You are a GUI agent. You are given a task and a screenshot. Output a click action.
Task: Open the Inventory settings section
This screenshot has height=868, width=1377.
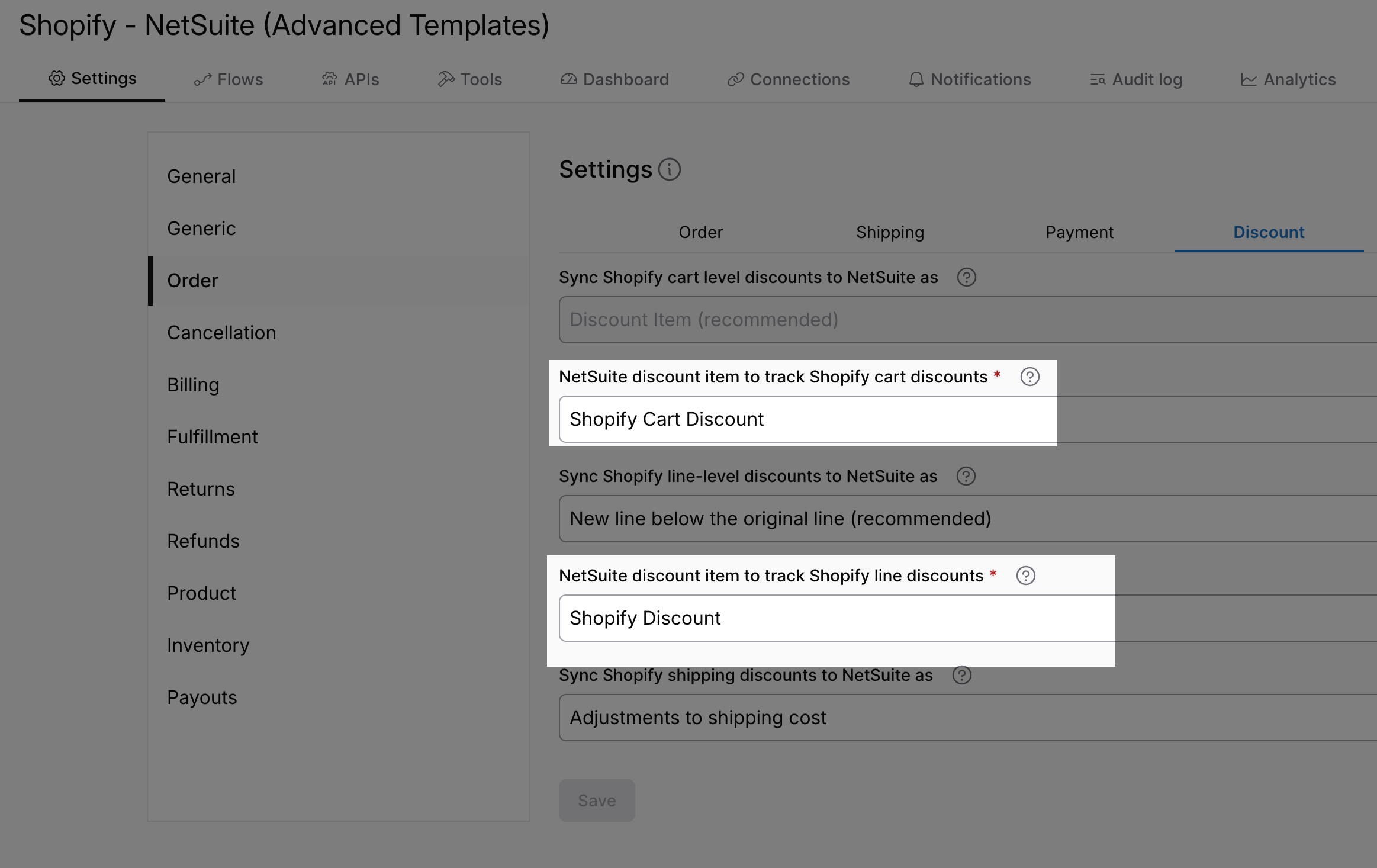339,645
